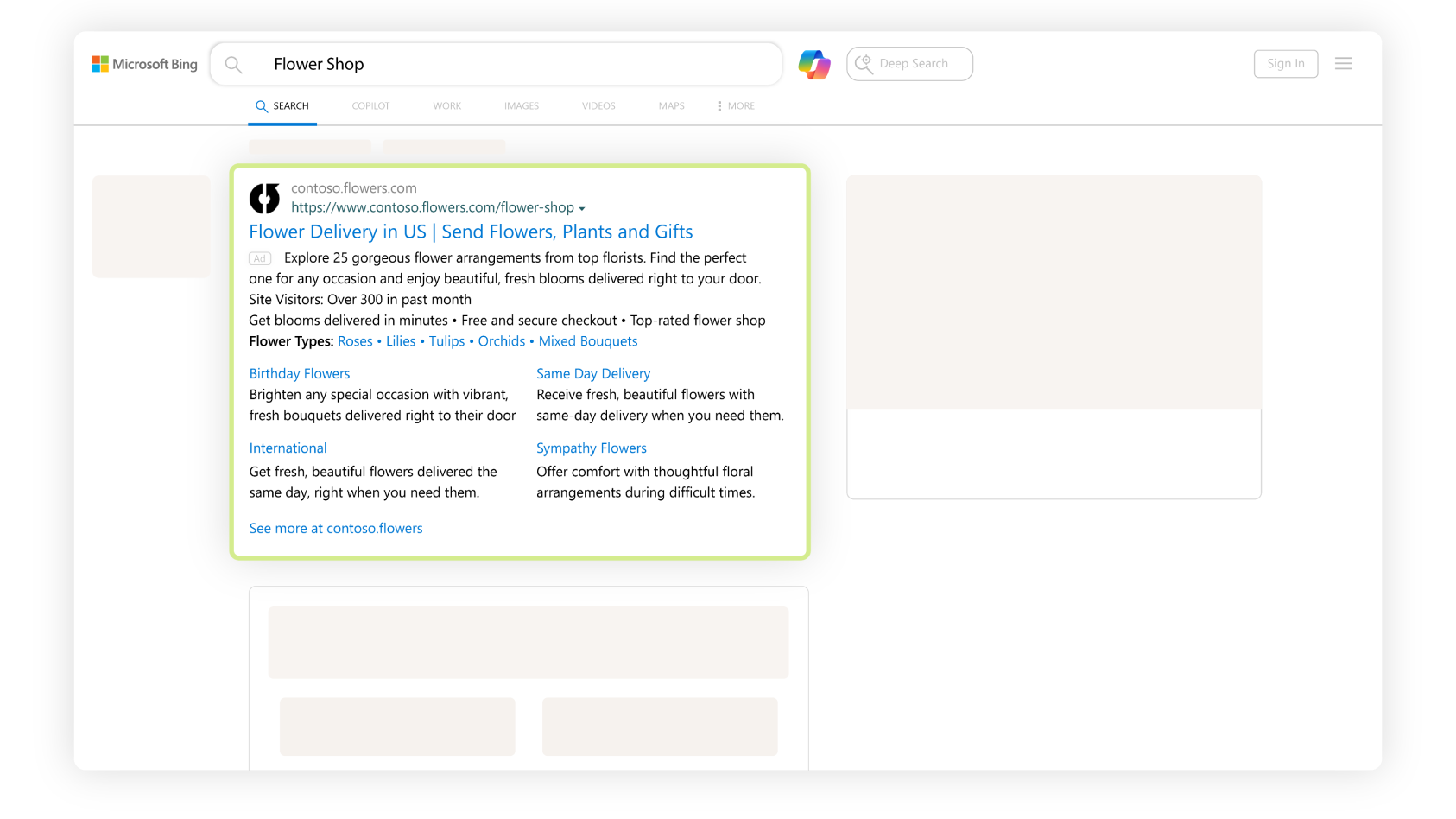Open the Maps tab

pos(671,106)
